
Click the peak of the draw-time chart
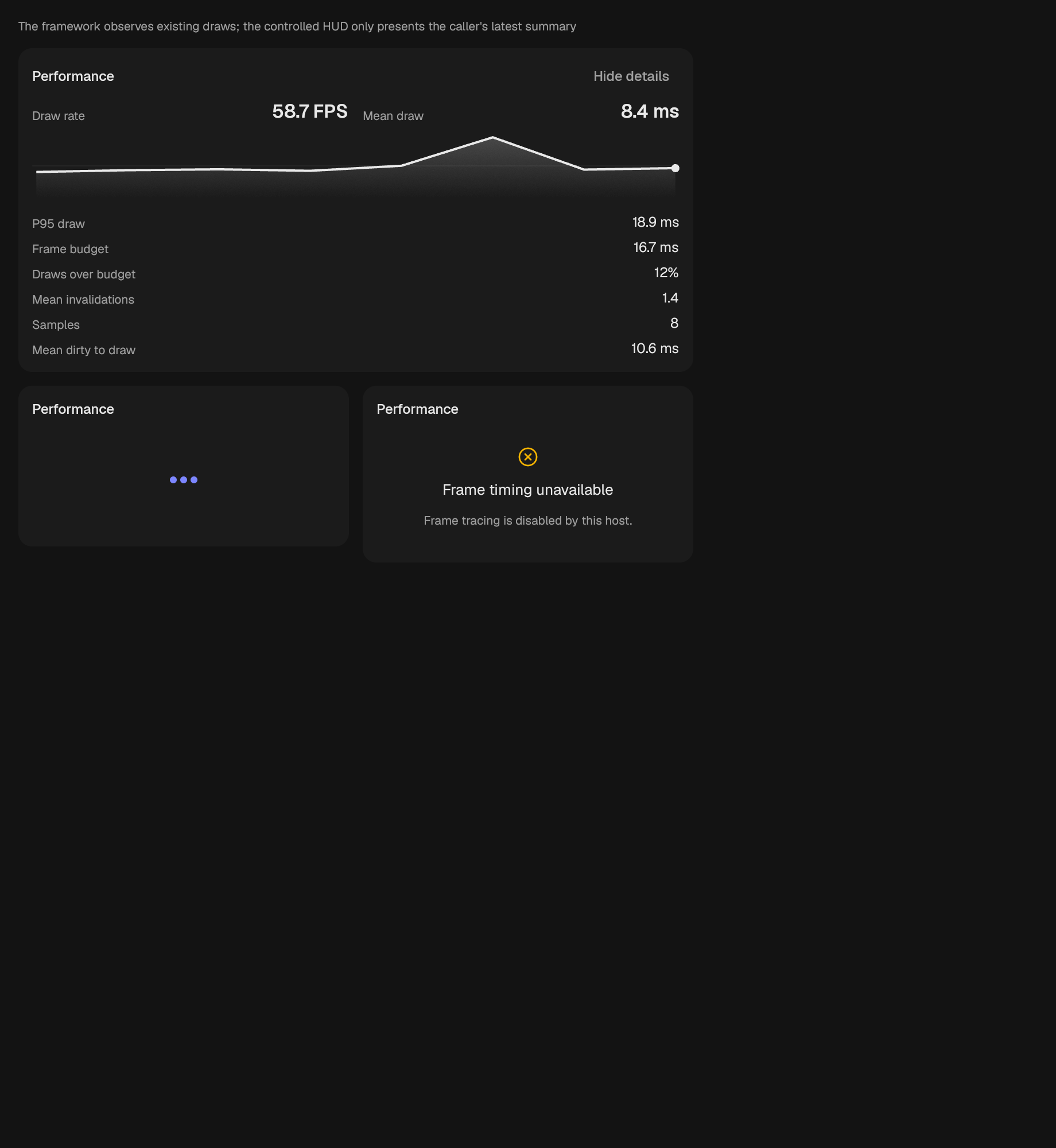click(492, 138)
